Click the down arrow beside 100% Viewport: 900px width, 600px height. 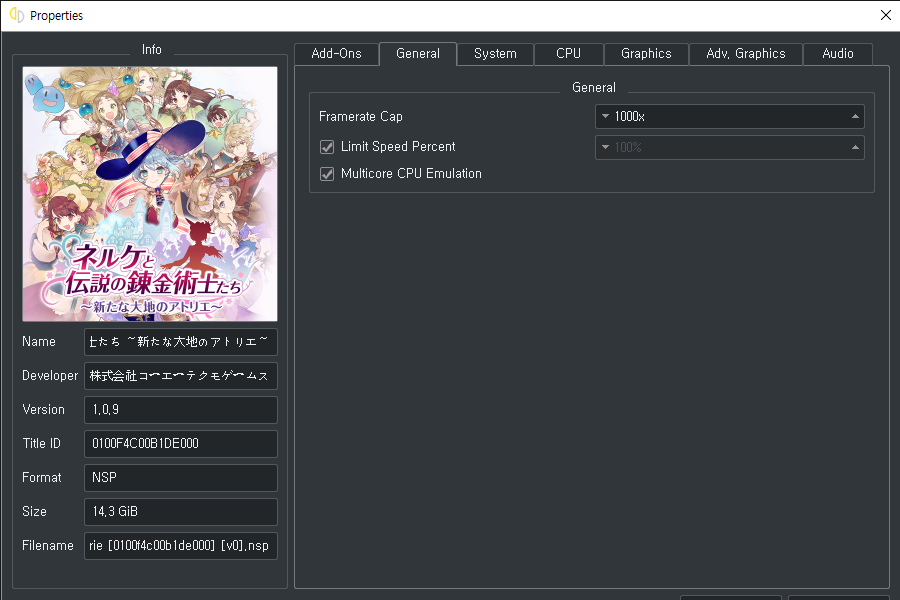(x=605, y=148)
